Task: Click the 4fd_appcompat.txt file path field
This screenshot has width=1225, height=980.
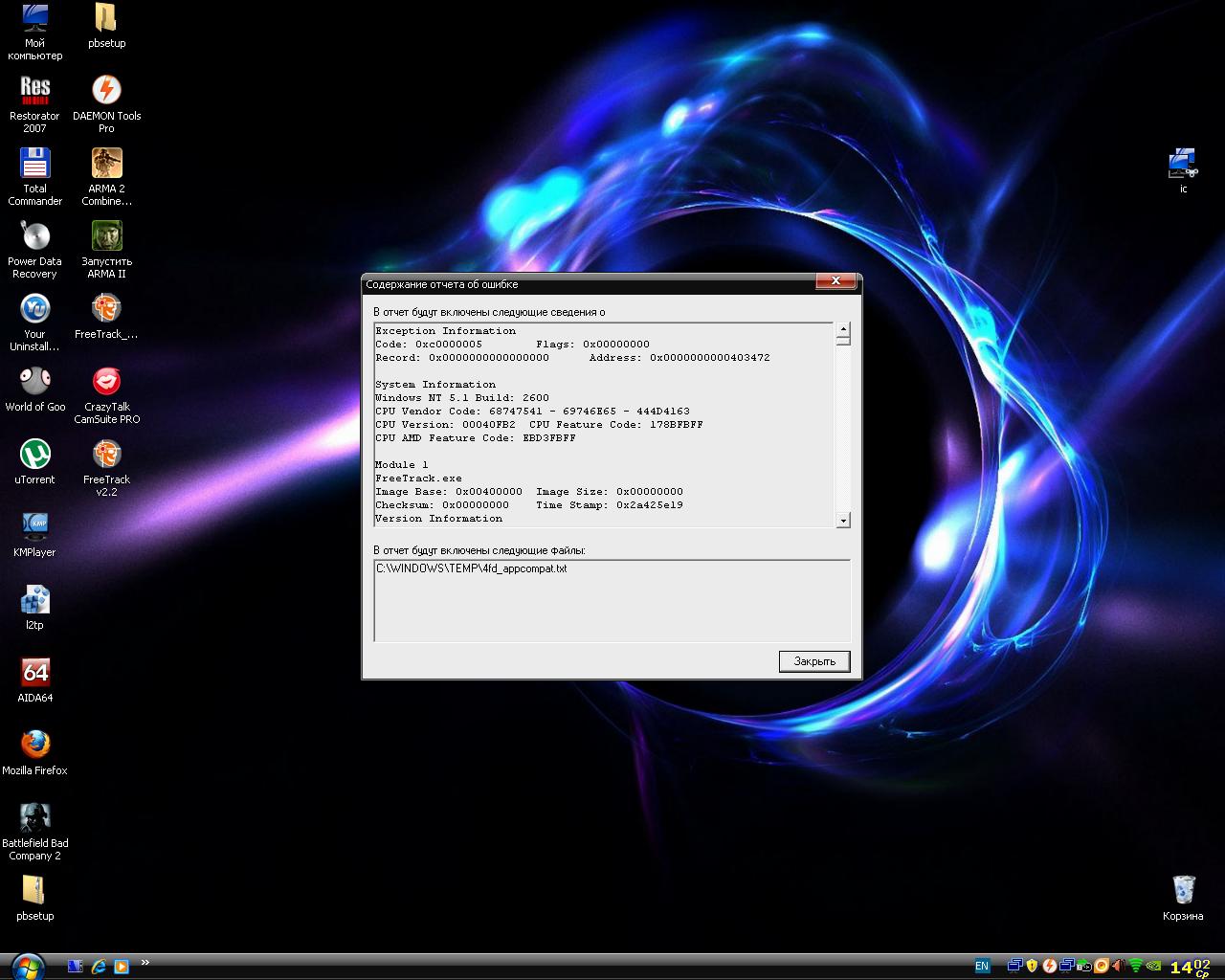Action: pyautogui.click(x=612, y=600)
